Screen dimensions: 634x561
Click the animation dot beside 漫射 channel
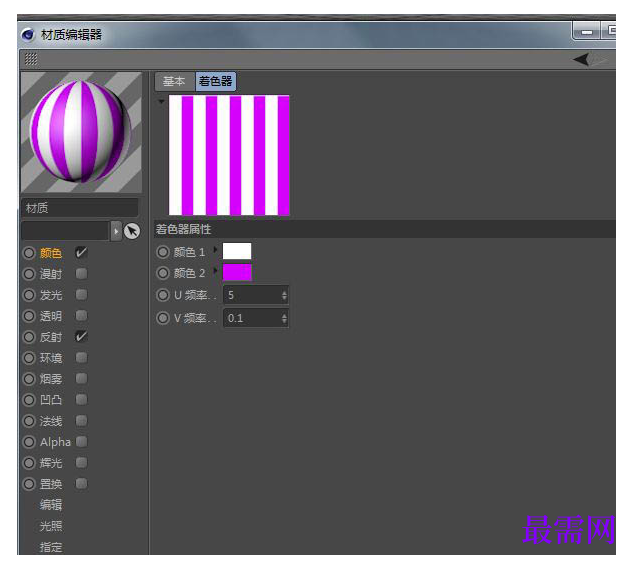pyautogui.click(x=29, y=274)
